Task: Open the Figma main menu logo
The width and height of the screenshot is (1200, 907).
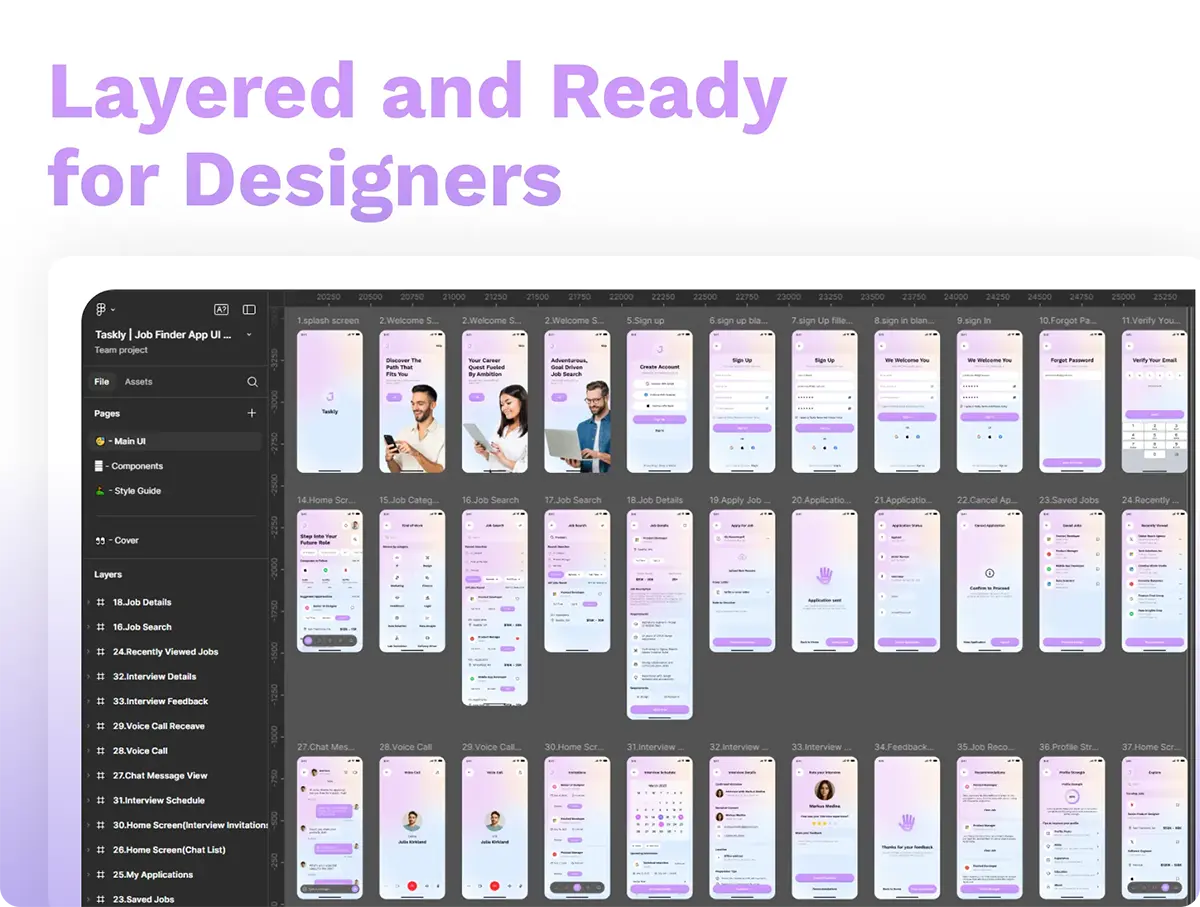Action: [101, 310]
